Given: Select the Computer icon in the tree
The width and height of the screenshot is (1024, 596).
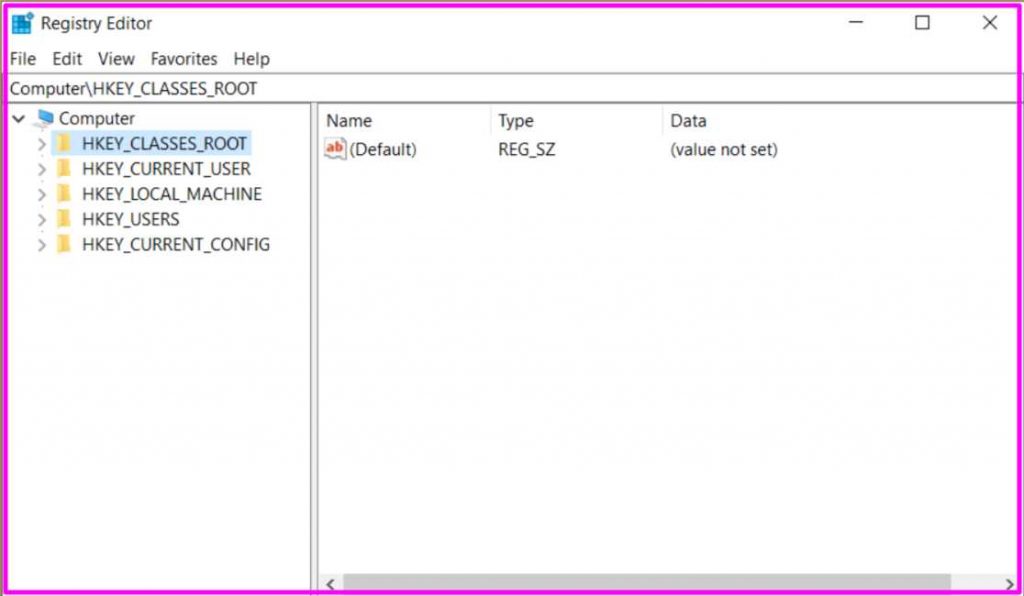Looking at the screenshot, I should point(44,118).
